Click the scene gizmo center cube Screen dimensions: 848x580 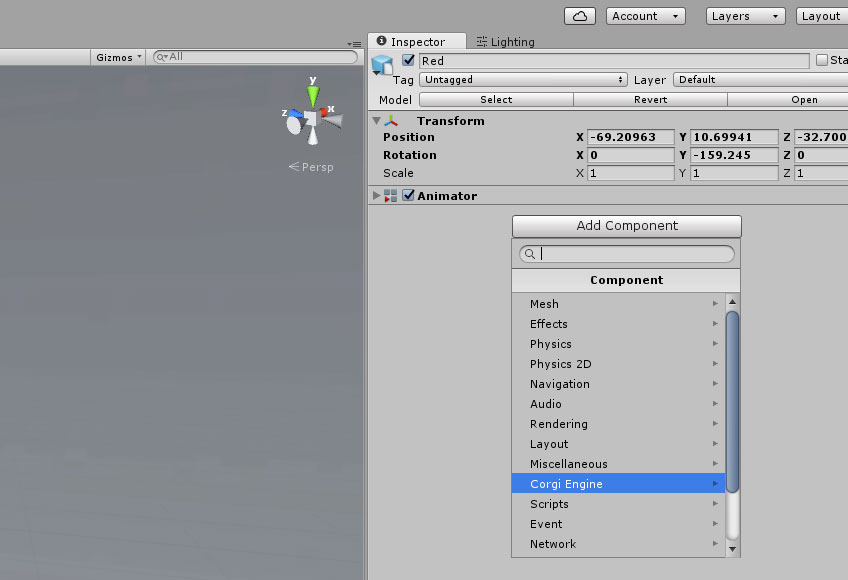point(311,119)
